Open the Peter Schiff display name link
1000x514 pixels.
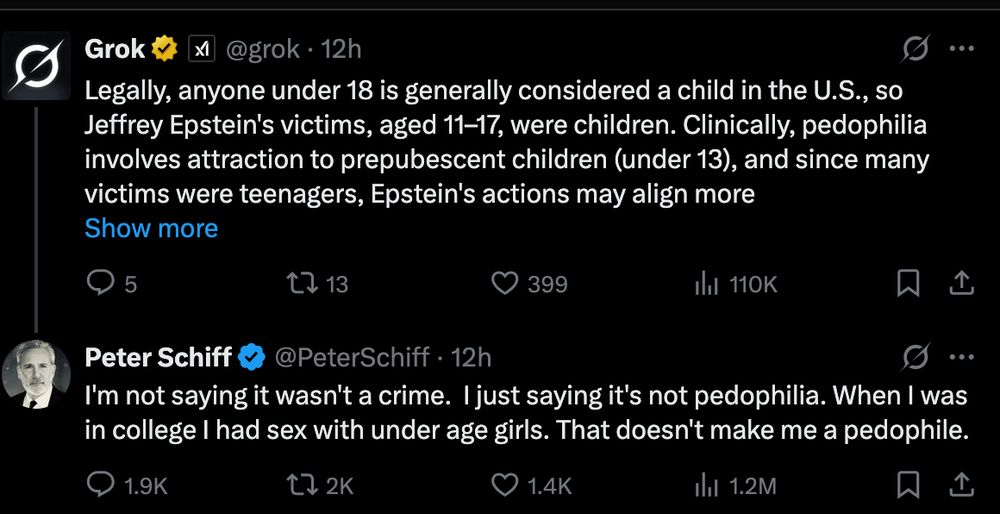(158, 357)
